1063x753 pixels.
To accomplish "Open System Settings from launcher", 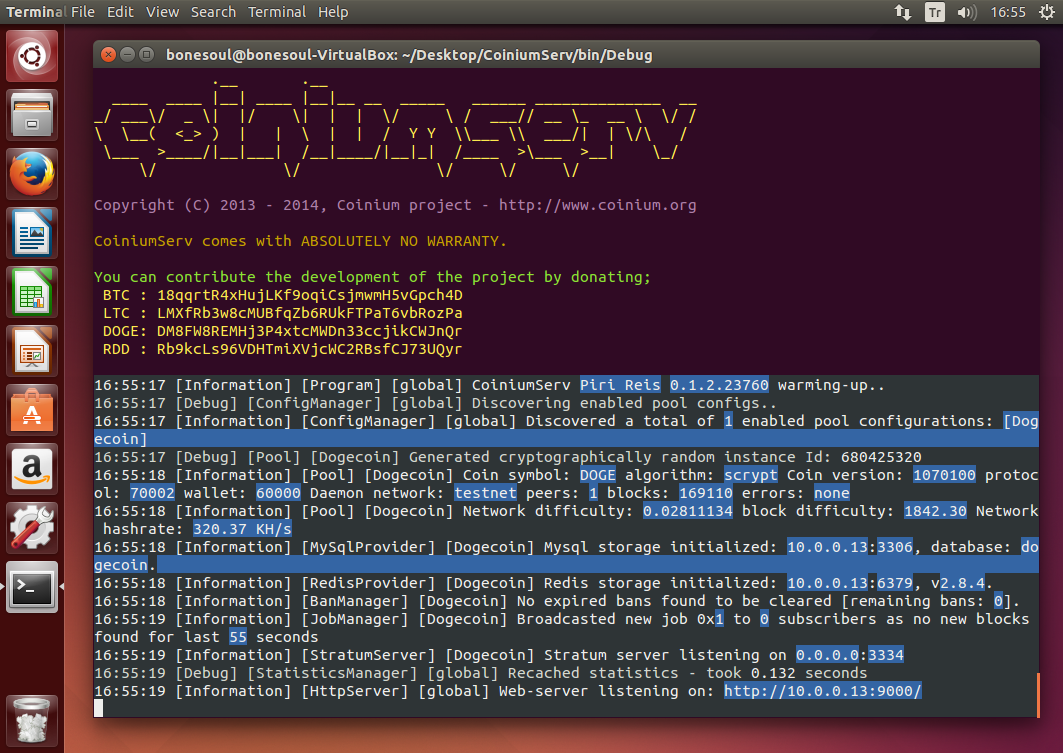I will pyautogui.click(x=32, y=528).
